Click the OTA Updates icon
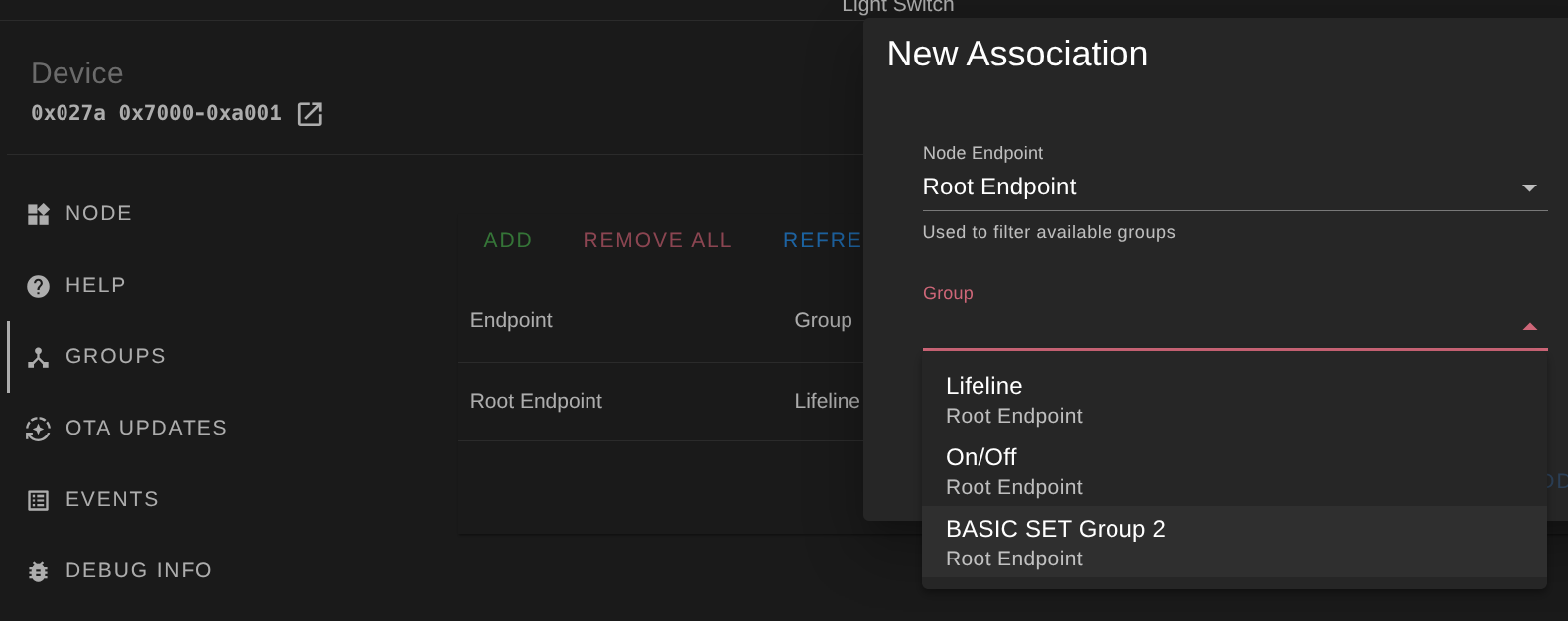The height and width of the screenshot is (621, 1568). (39, 429)
